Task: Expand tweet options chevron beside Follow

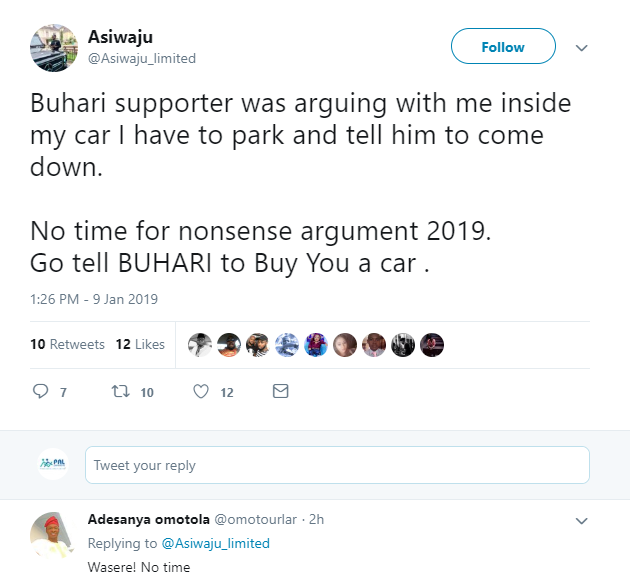Action: click(x=582, y=48)
